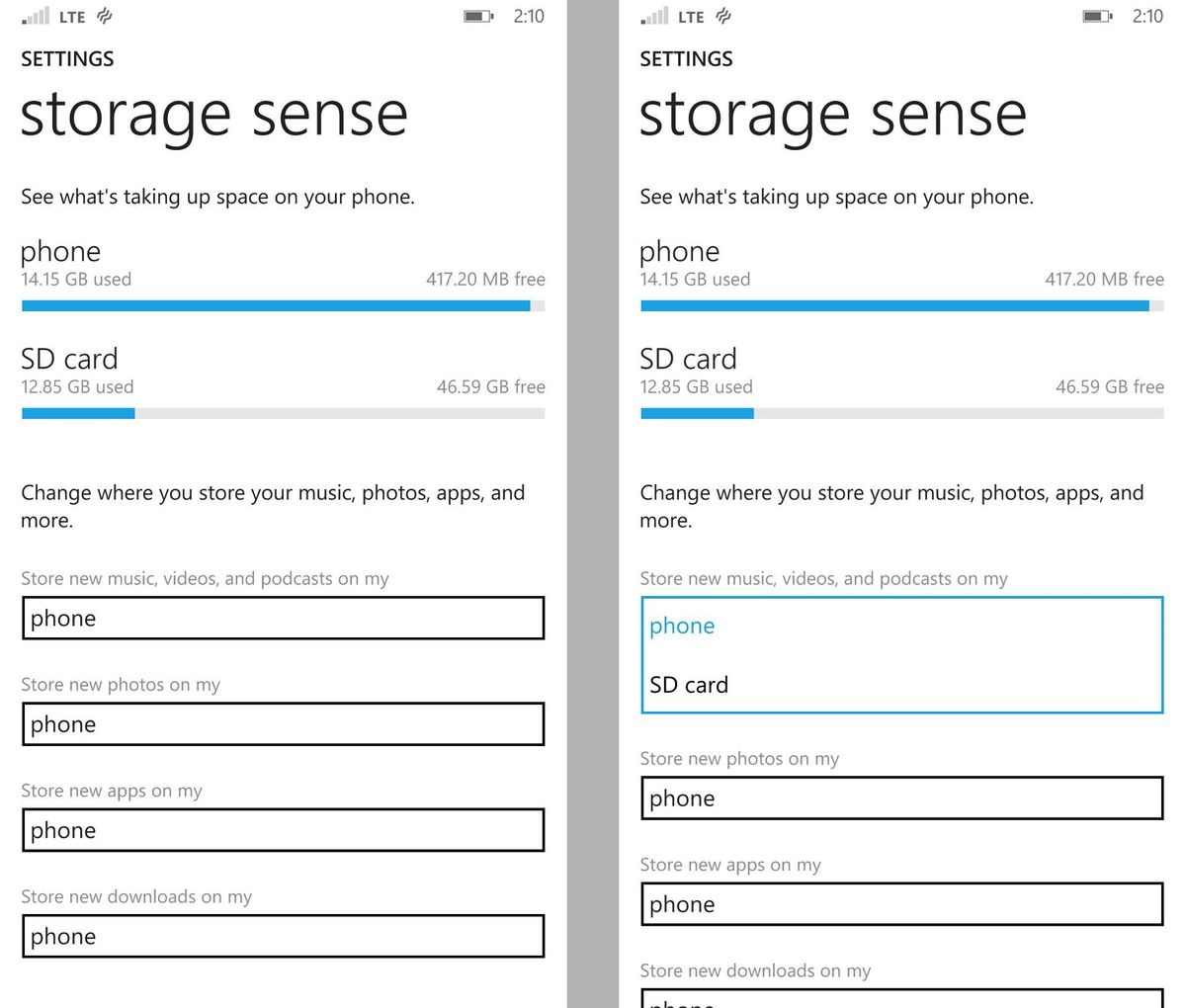Screen dimensions: 1186x1008
Task: Click the battery icon in the right screenshot
Action: point(1097,16)
